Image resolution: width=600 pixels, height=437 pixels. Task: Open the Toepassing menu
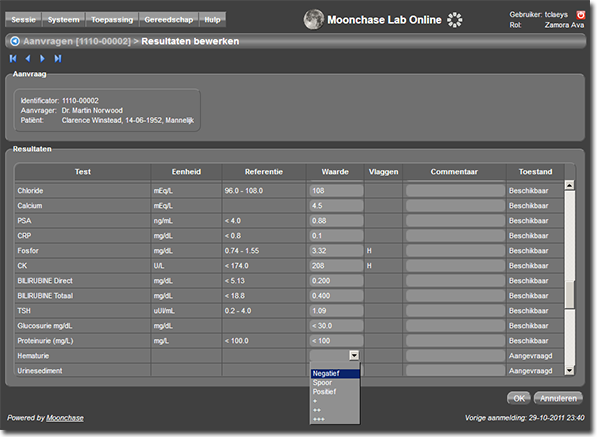pyautogui.click(x=112, y=20)
